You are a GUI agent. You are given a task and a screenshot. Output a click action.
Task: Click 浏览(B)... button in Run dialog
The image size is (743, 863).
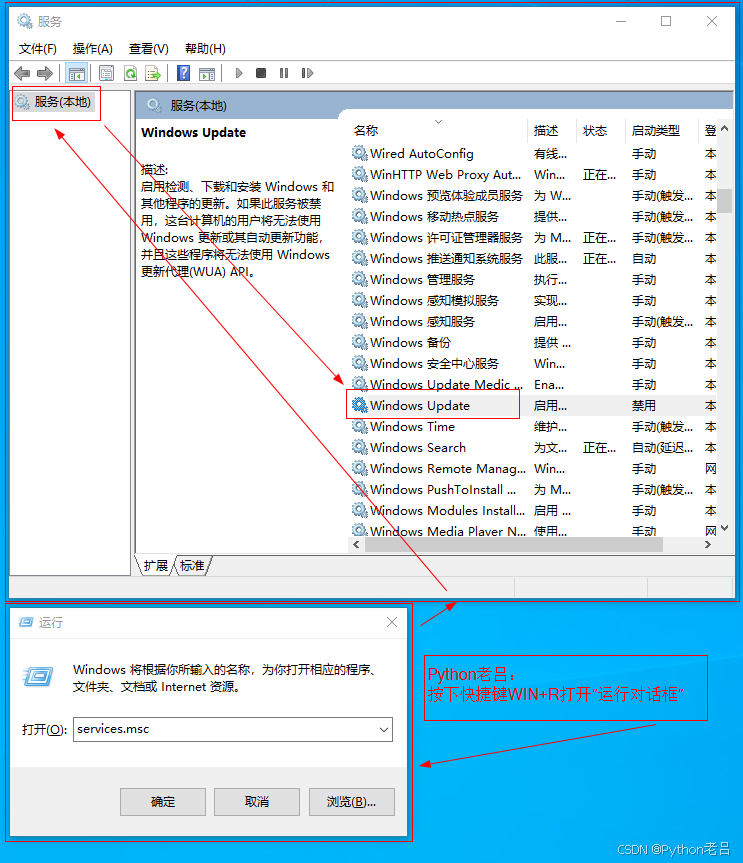click(x=352, y=802)
